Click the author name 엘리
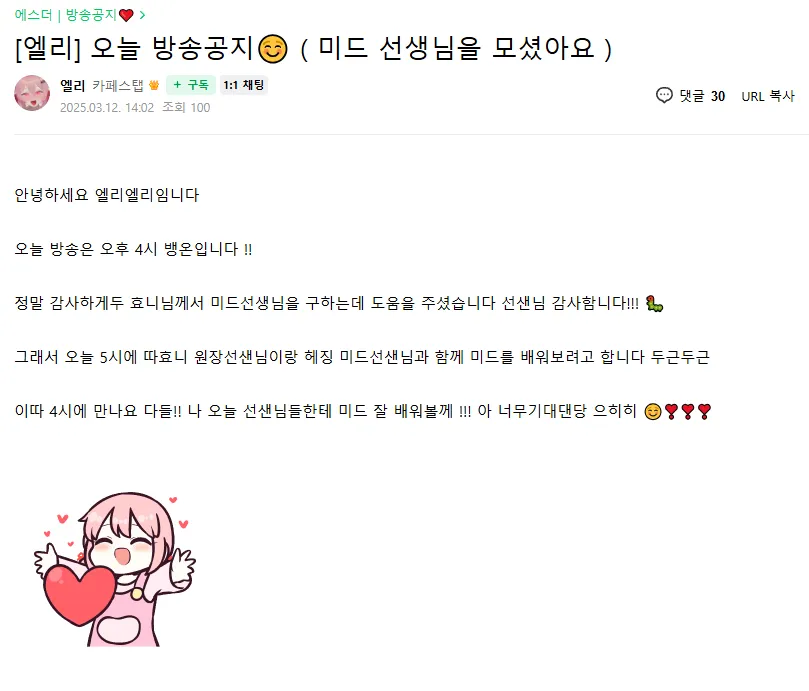Viewport: 809px width, 691px height. coord(72,85)
